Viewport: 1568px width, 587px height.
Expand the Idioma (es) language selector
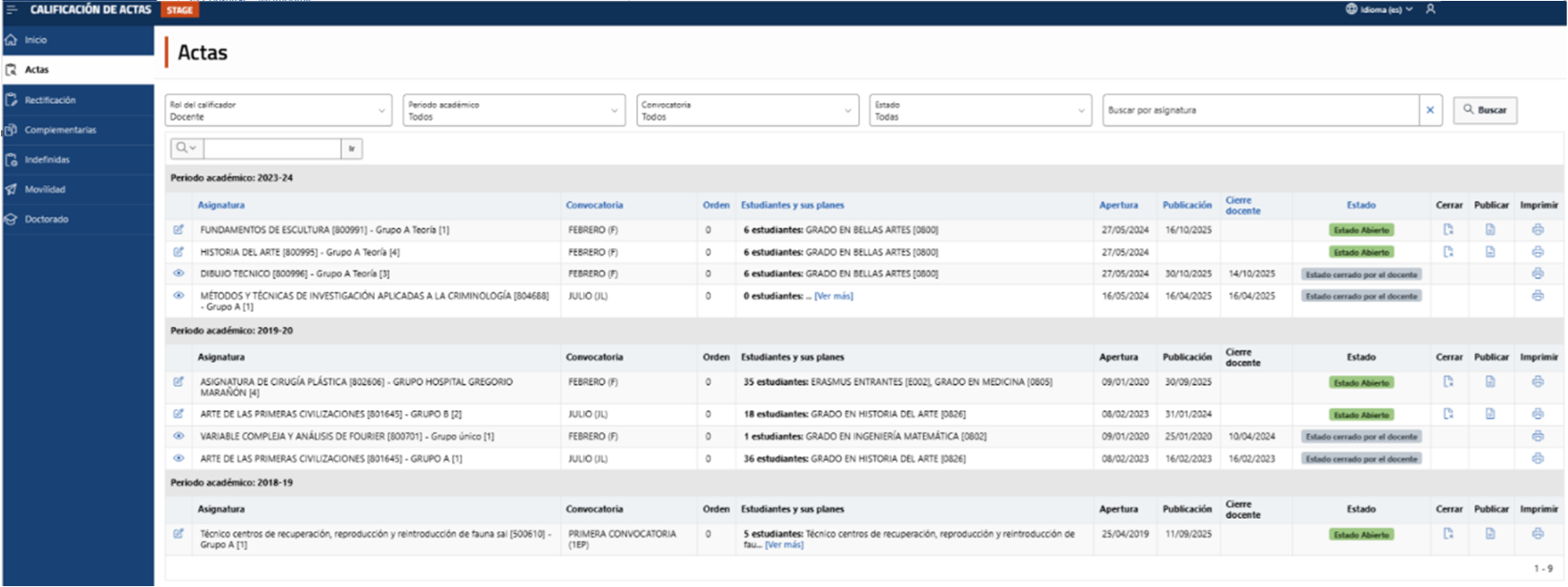1379,9
